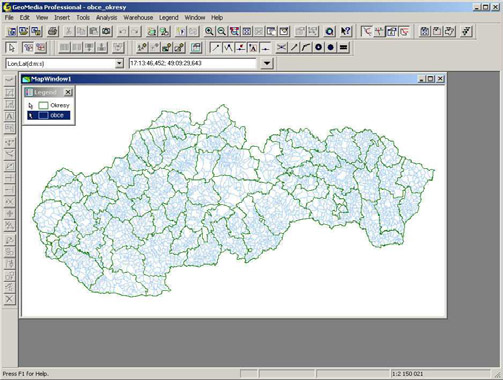Click the filled black circle icon
The width and height of the screenshot is (503, 380).
pyautogui.click(x=330, y=48)
